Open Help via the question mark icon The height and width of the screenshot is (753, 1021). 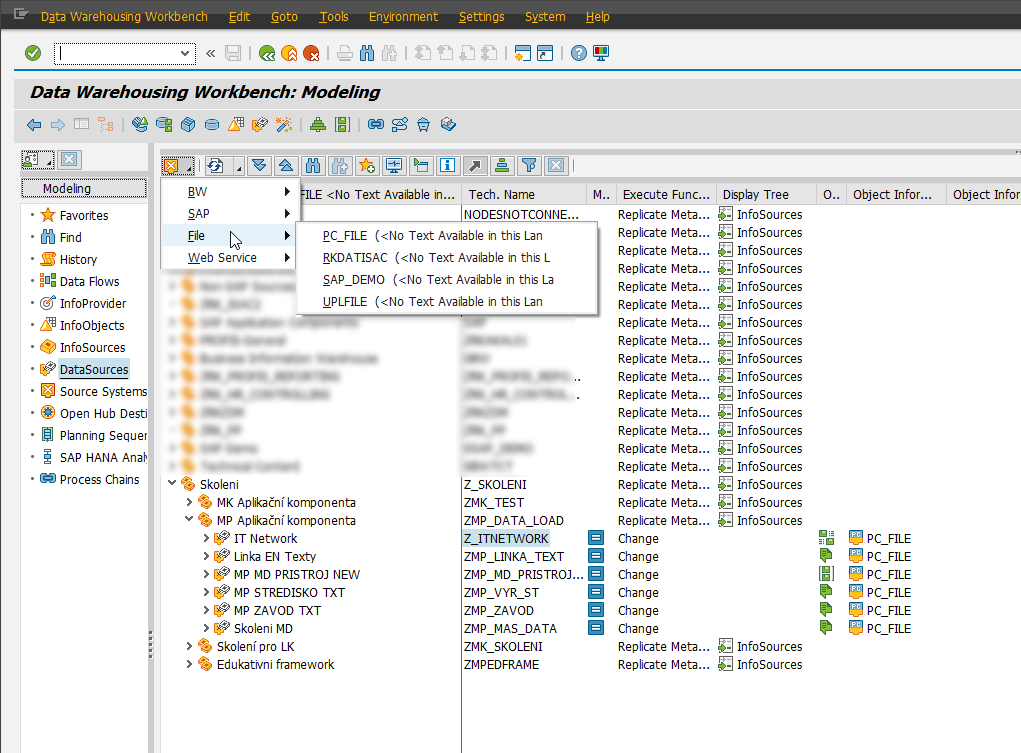point(578,53)
